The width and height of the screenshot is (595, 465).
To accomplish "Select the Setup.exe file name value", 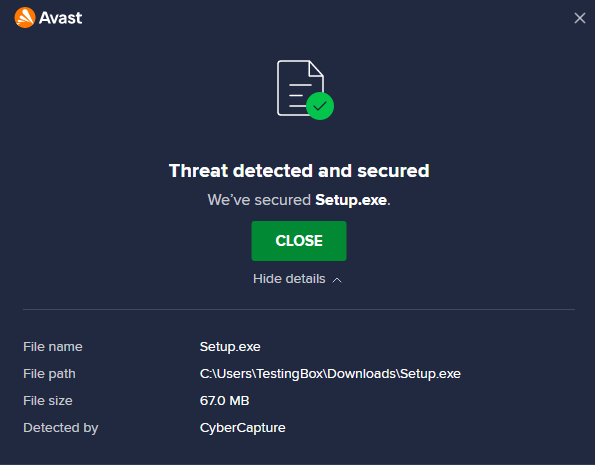I will tap(230, 347).
